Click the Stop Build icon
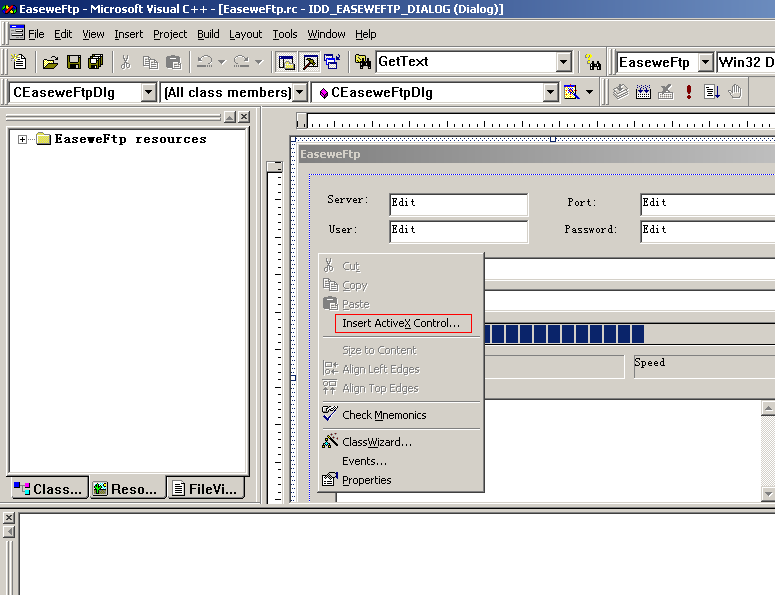 666,92
